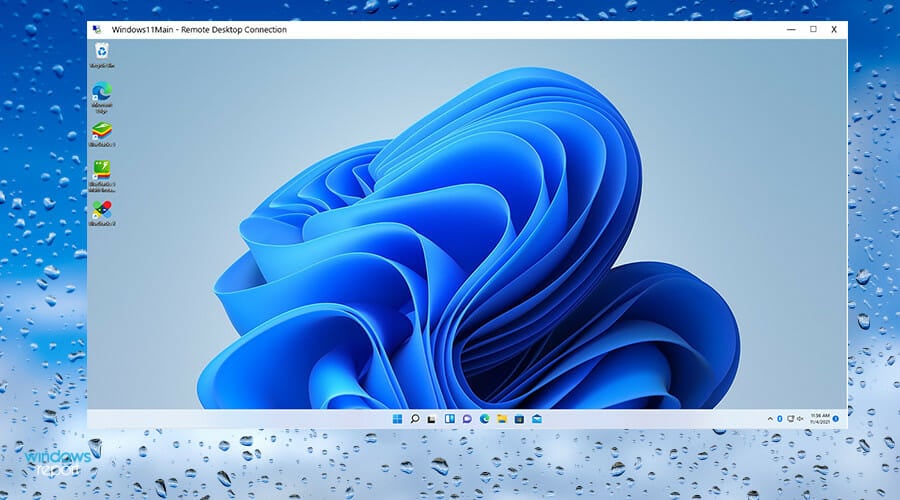
Task: Click the taskbar Search magnifier icon
Action: 415,419
